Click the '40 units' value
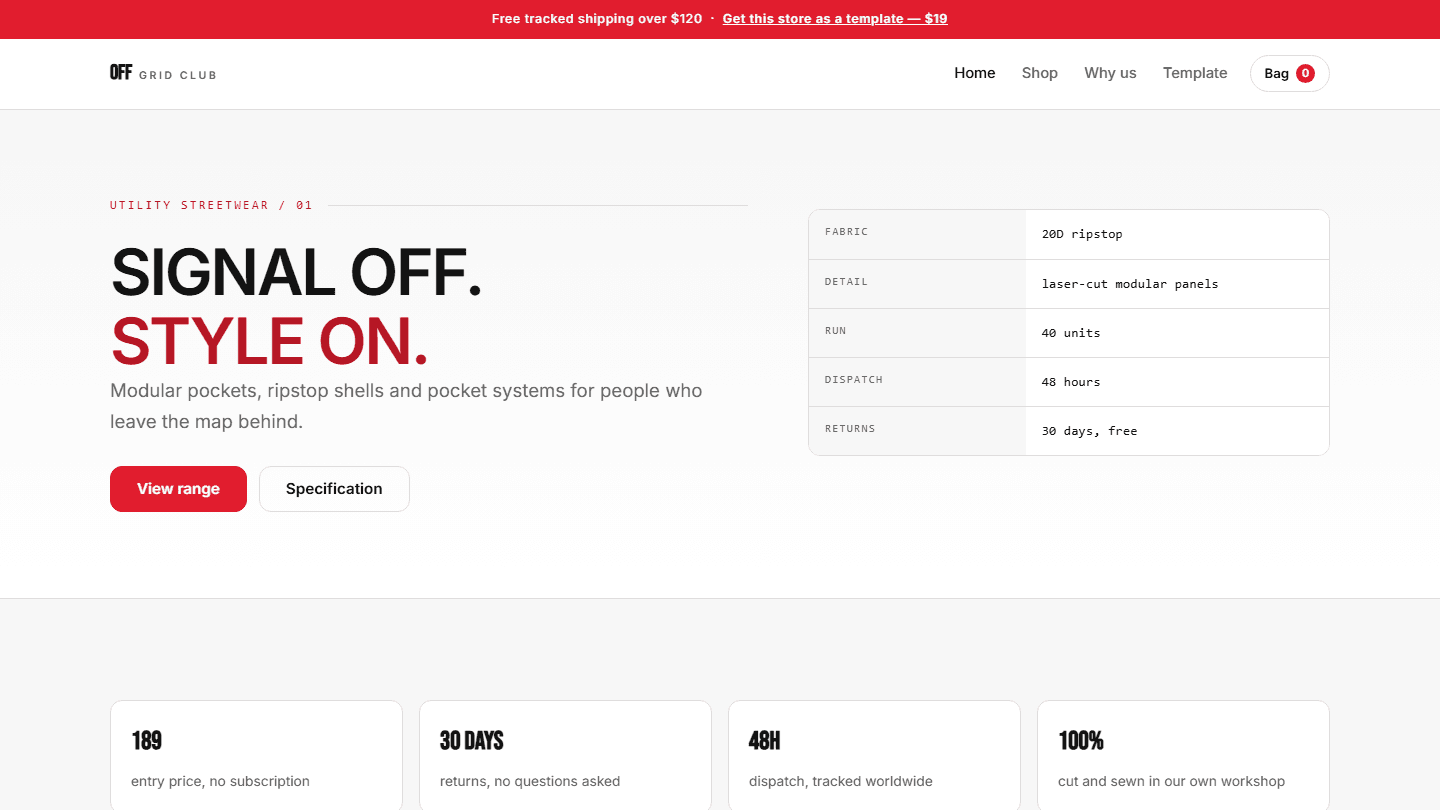 (x=1071, y=333)
